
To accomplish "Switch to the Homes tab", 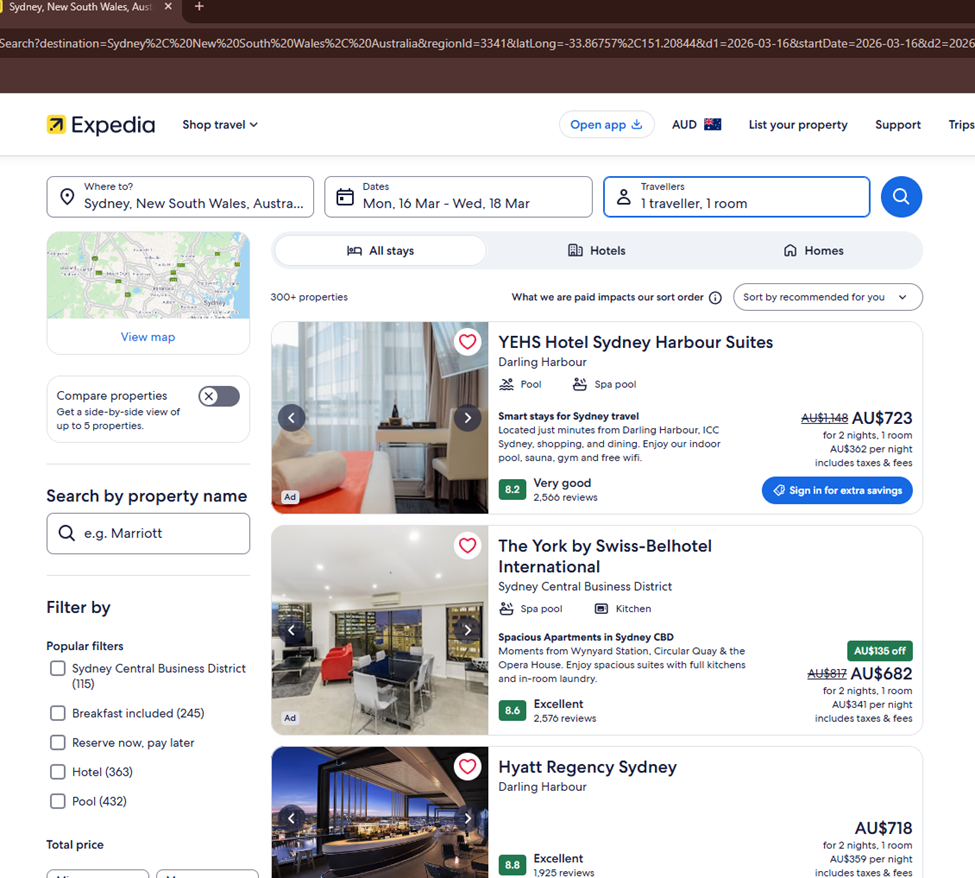I will pos(813,251).
